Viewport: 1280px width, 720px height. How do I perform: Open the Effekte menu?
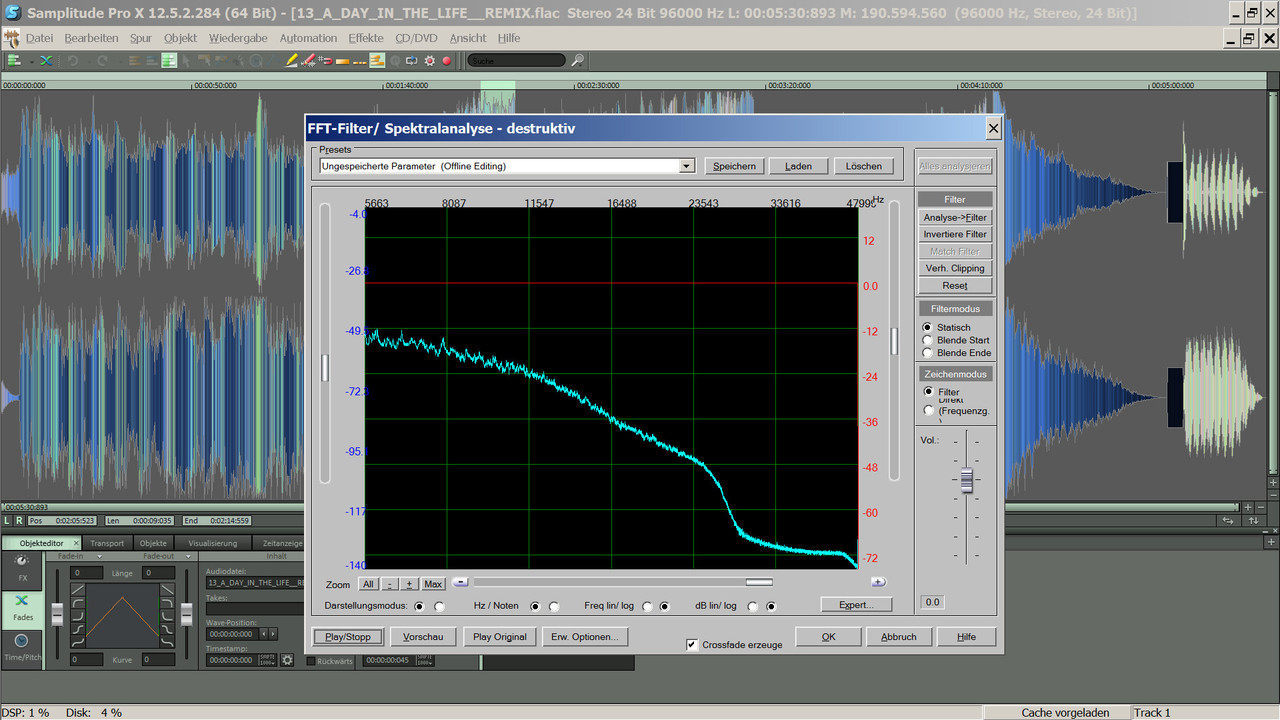tap(366, 38)
